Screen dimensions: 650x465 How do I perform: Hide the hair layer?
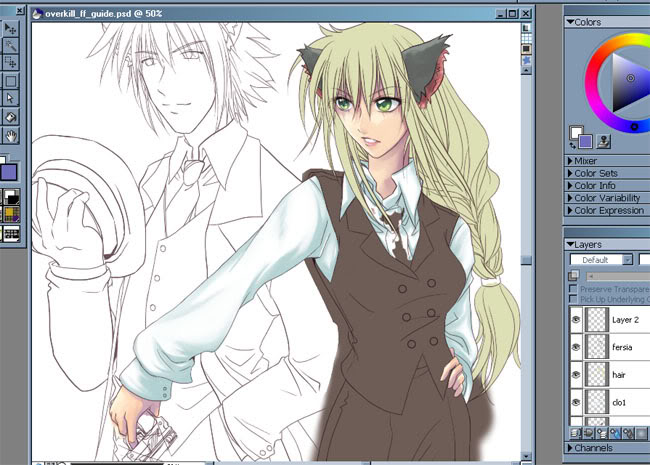575,373
